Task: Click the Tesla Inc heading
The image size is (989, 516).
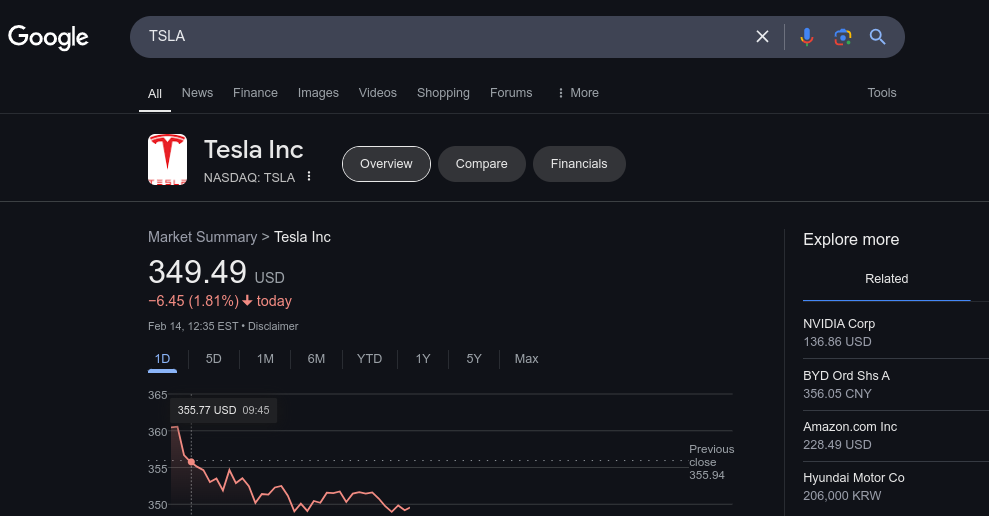Action: click(254, 150)
